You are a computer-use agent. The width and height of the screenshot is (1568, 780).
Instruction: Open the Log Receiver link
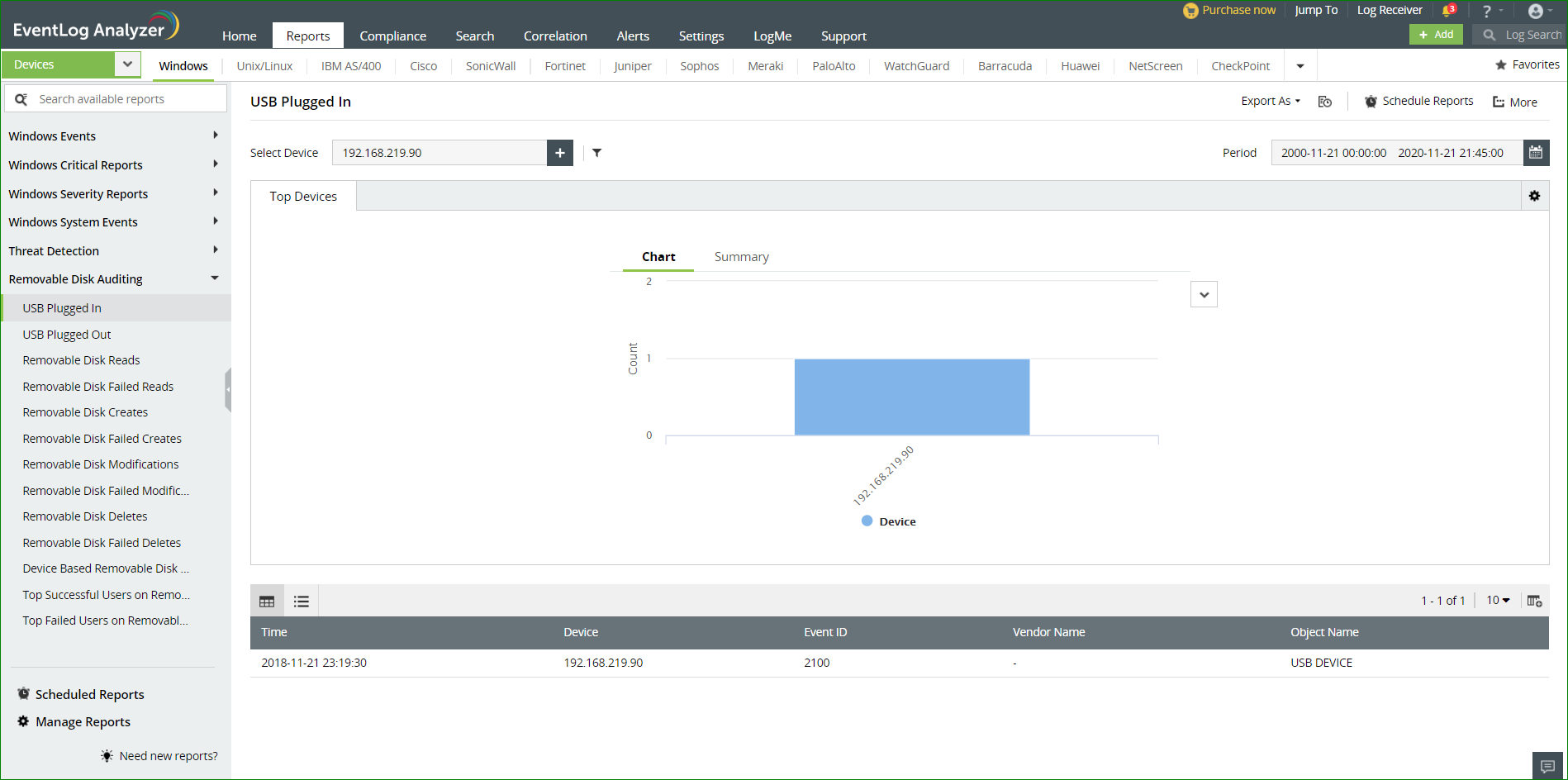coord(1390,10)
